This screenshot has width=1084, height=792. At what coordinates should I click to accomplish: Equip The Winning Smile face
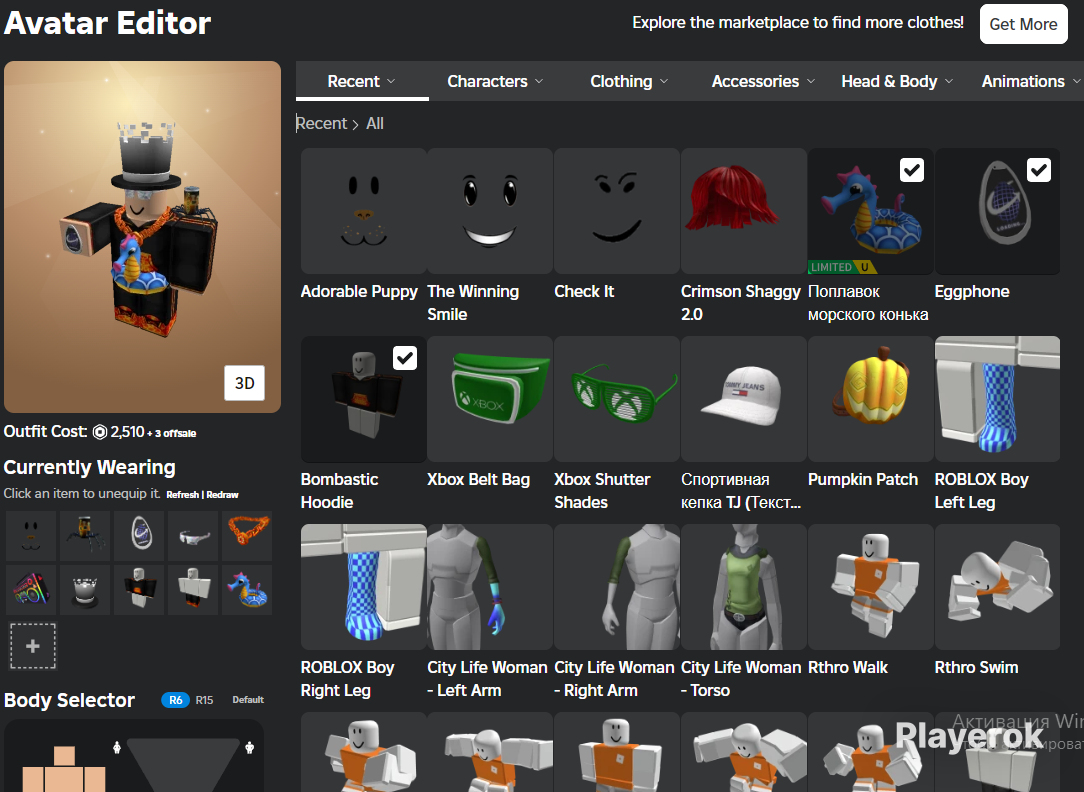coord(490,211)
